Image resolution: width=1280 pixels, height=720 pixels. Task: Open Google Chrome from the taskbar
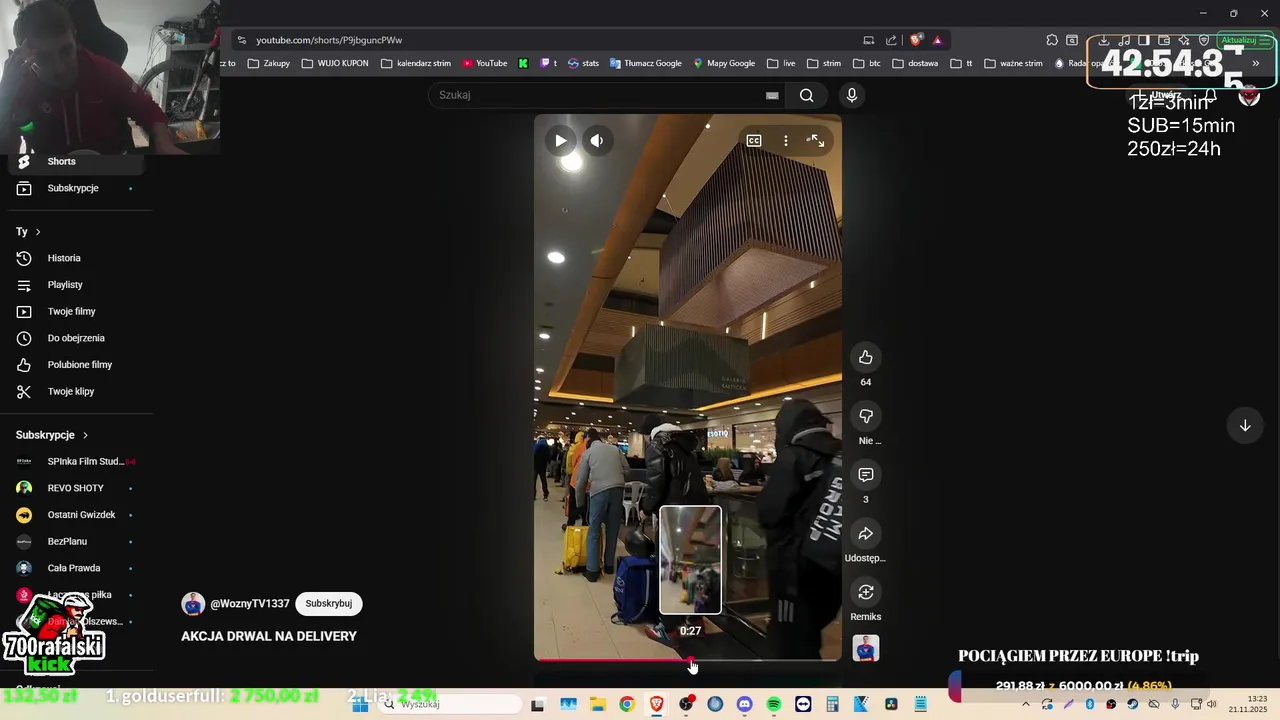pyautogui.click(x=626, y=704)
